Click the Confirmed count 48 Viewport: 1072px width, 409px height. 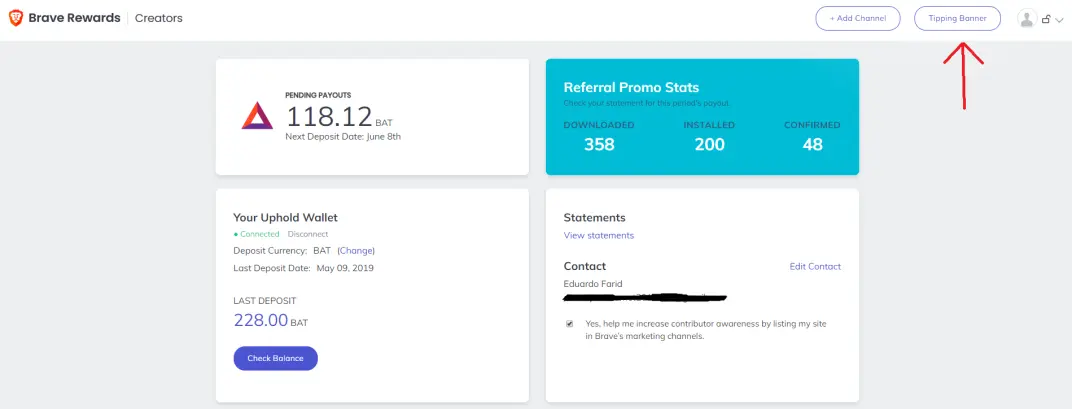tap(812, 144)
